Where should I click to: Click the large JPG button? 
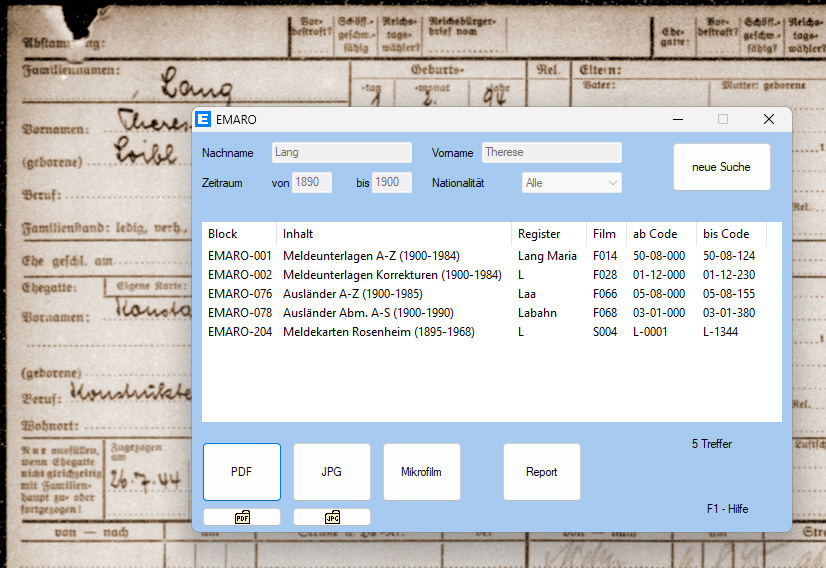[332, 472]
